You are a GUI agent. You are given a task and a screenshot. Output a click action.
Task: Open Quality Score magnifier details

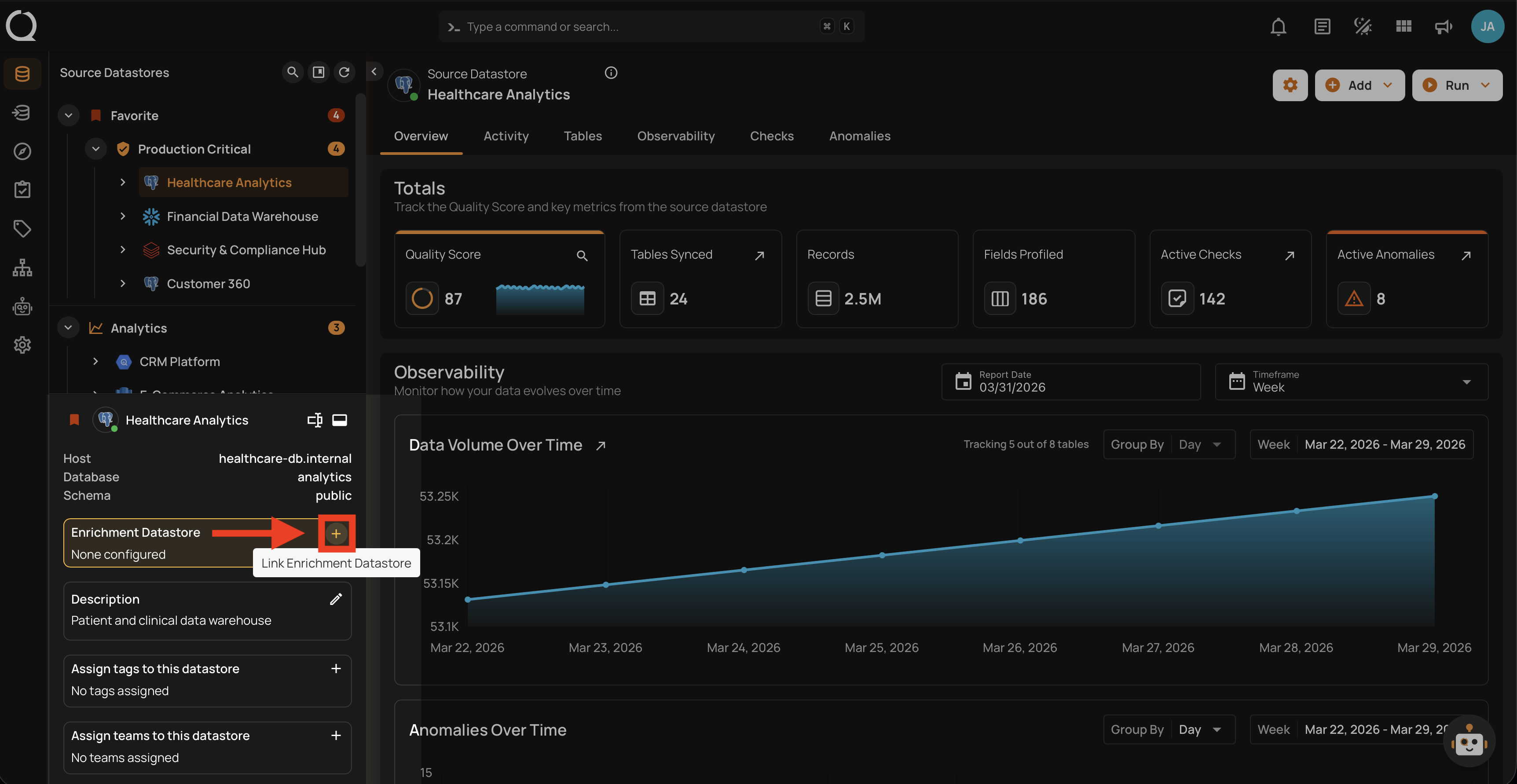click(x=582, y=256)
